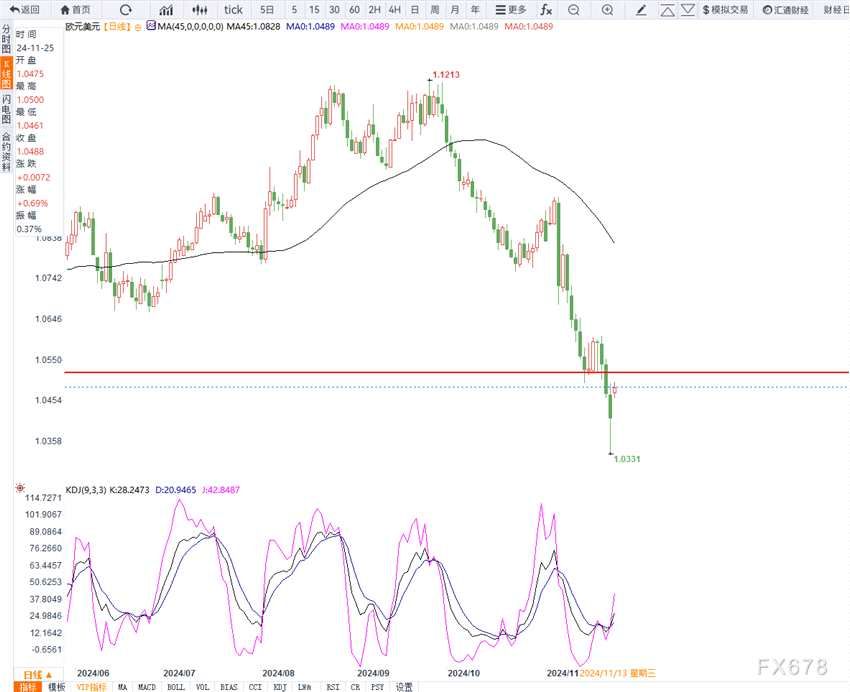This screenshot has width=850, height=692.
Task: Select the BOLL indicator tab
Action: pos(175,687)
